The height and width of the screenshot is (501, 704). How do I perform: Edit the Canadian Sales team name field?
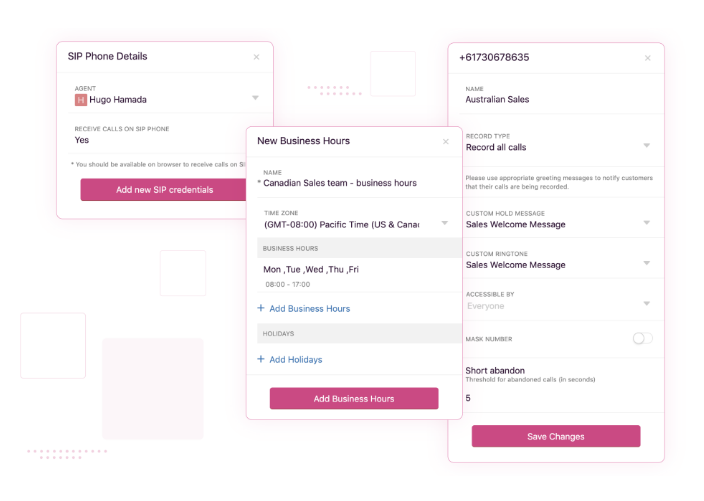click(340, 183)
